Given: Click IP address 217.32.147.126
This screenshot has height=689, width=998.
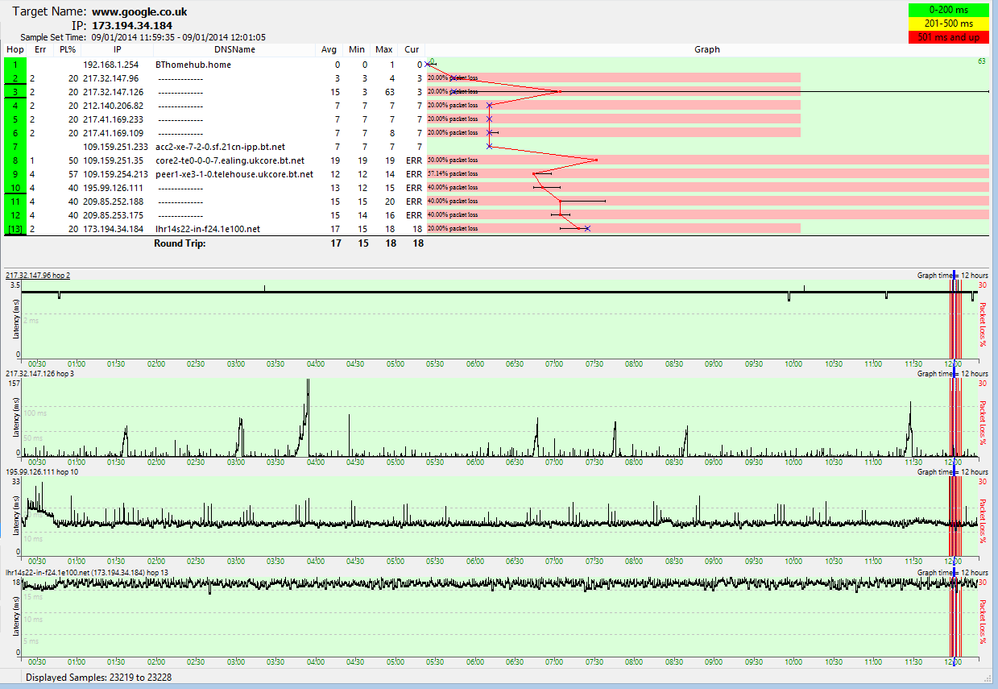Looking at the screenshot, I should click(x=113, y=92).
